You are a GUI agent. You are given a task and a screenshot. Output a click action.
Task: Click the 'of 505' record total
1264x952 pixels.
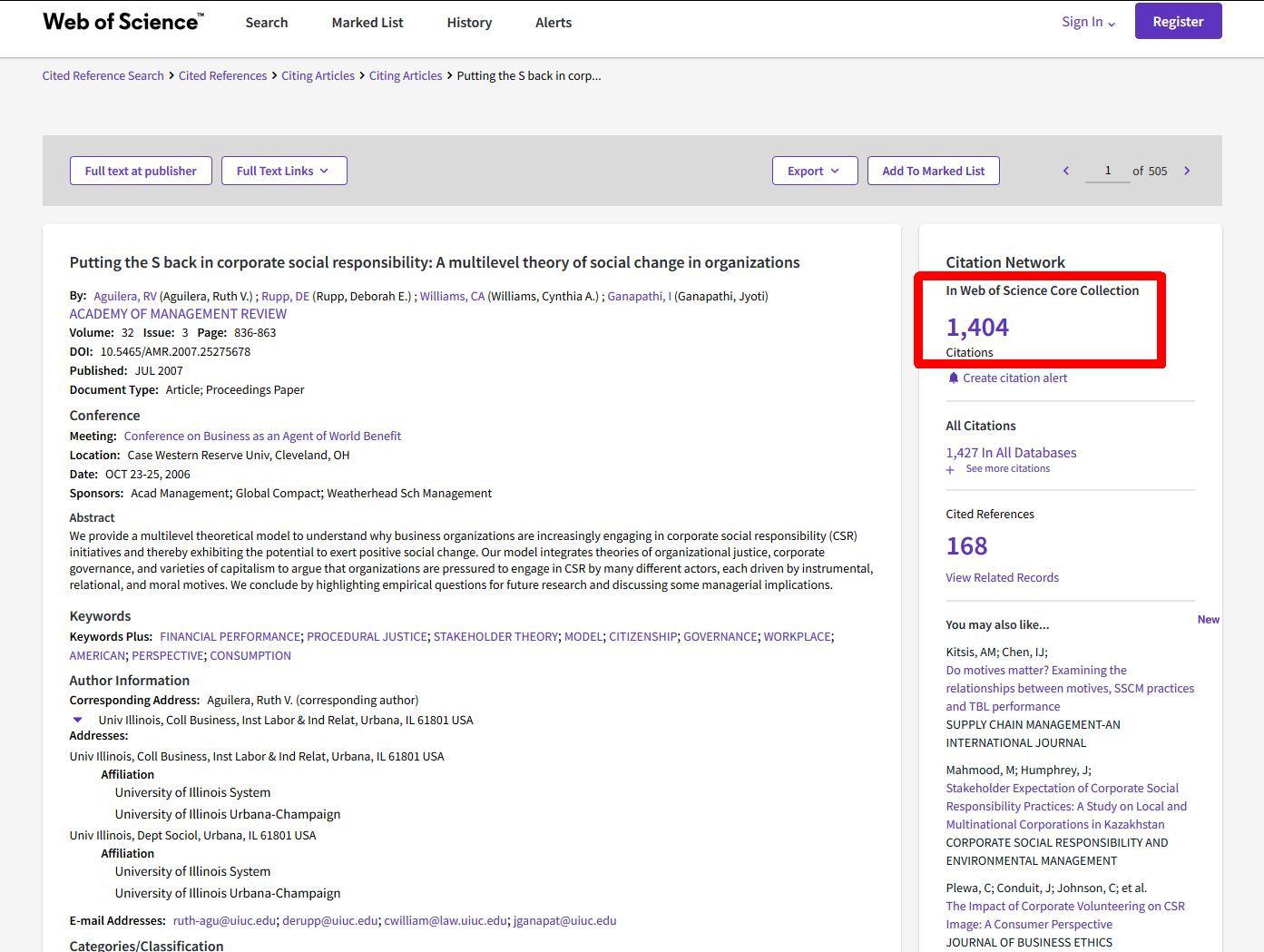click(x=1150, y=171)
